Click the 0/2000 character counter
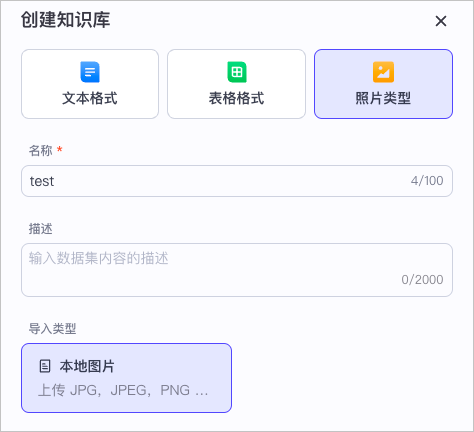The image size is (474, 432). coord(422,279)
